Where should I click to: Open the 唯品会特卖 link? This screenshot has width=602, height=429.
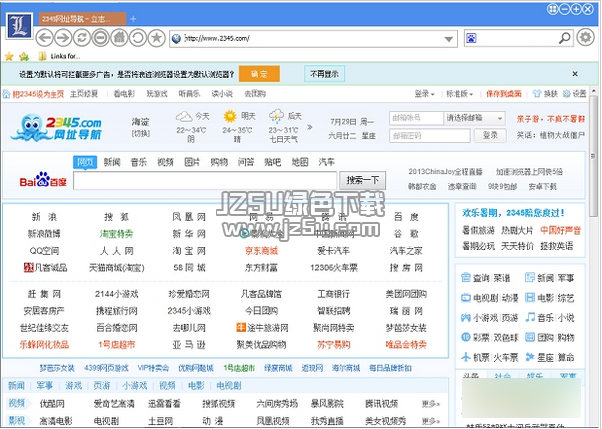(406, 345)
